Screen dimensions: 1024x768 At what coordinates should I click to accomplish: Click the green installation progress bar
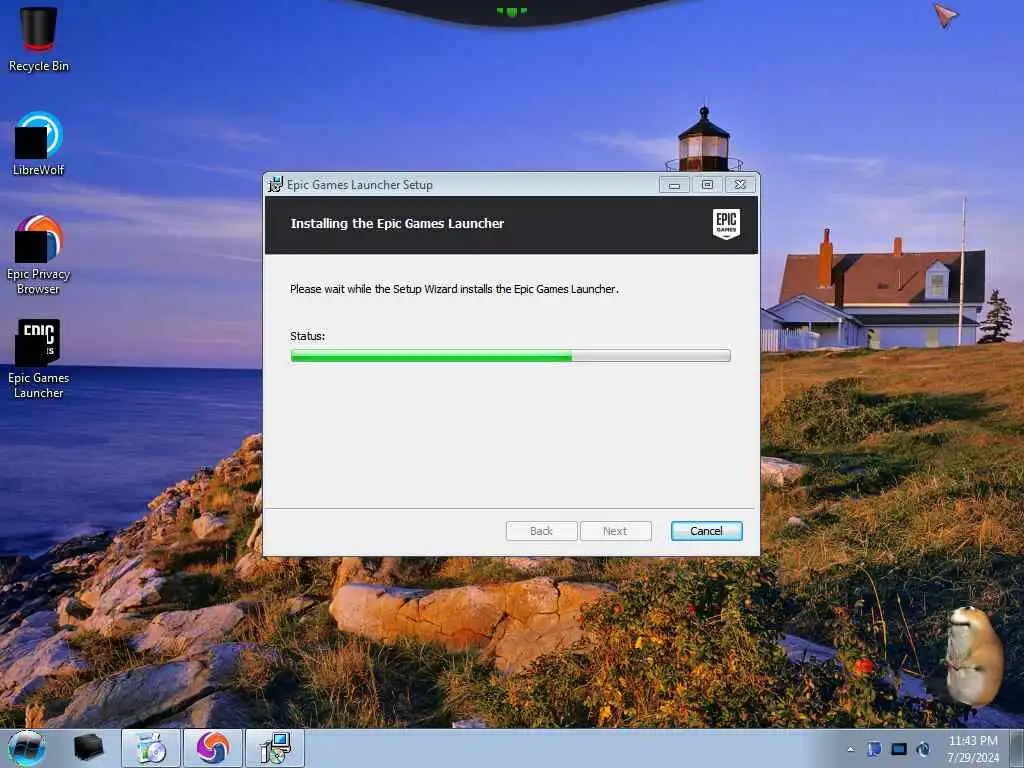[x=510, y=356]
